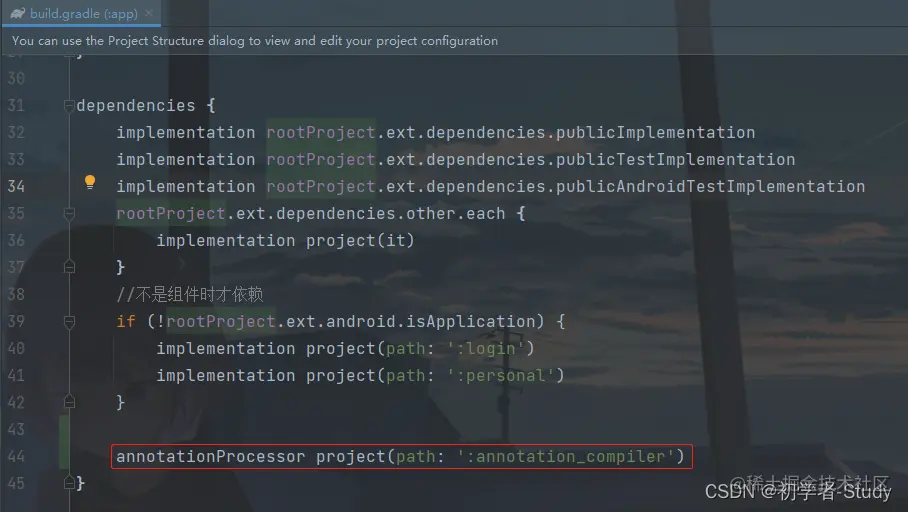Image resolution: width=908 pixels, height=512 pixels.
Task: Click the ':personal' string on line 41
Action: coord(500,375)
